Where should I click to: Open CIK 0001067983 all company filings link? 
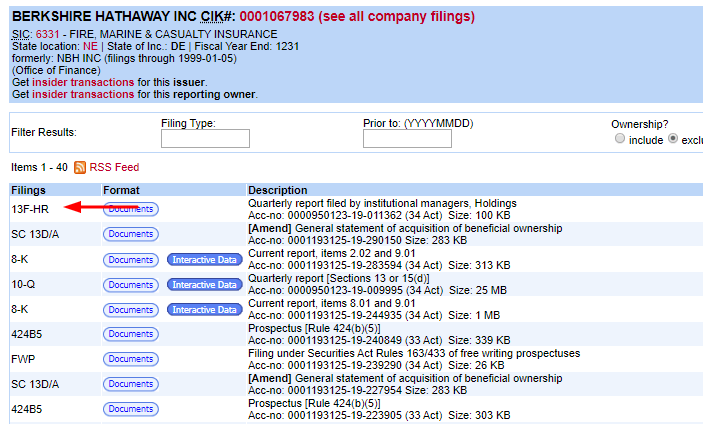(x=357, y=17)
